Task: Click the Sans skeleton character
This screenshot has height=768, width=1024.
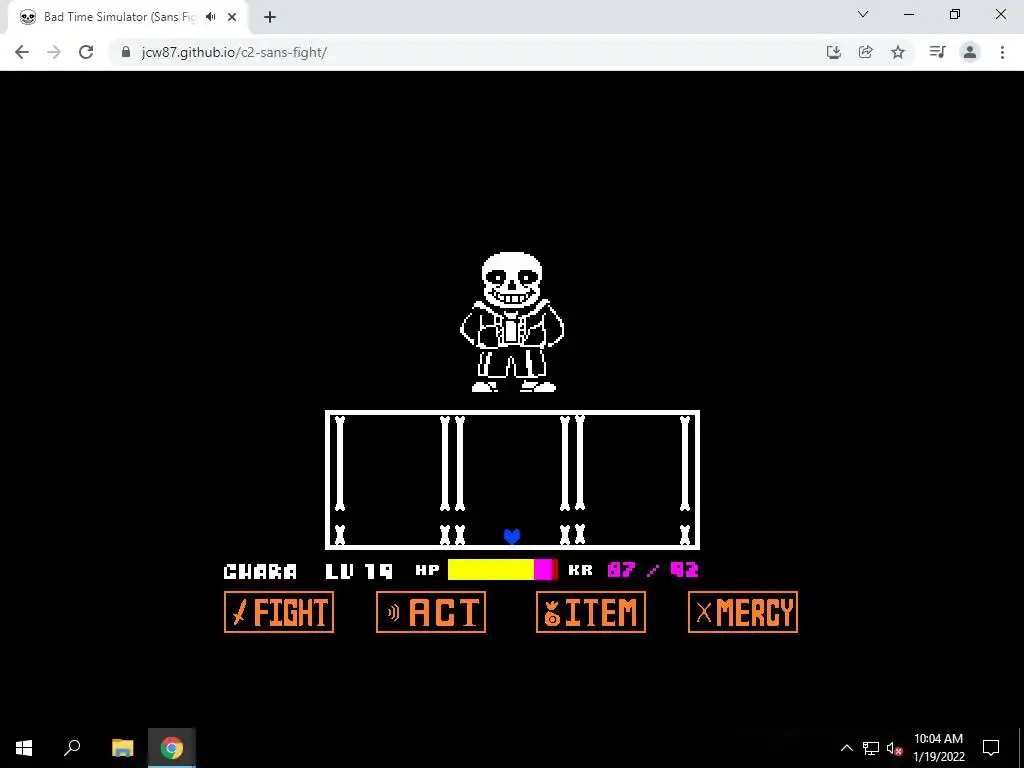Action: [512, 322]
